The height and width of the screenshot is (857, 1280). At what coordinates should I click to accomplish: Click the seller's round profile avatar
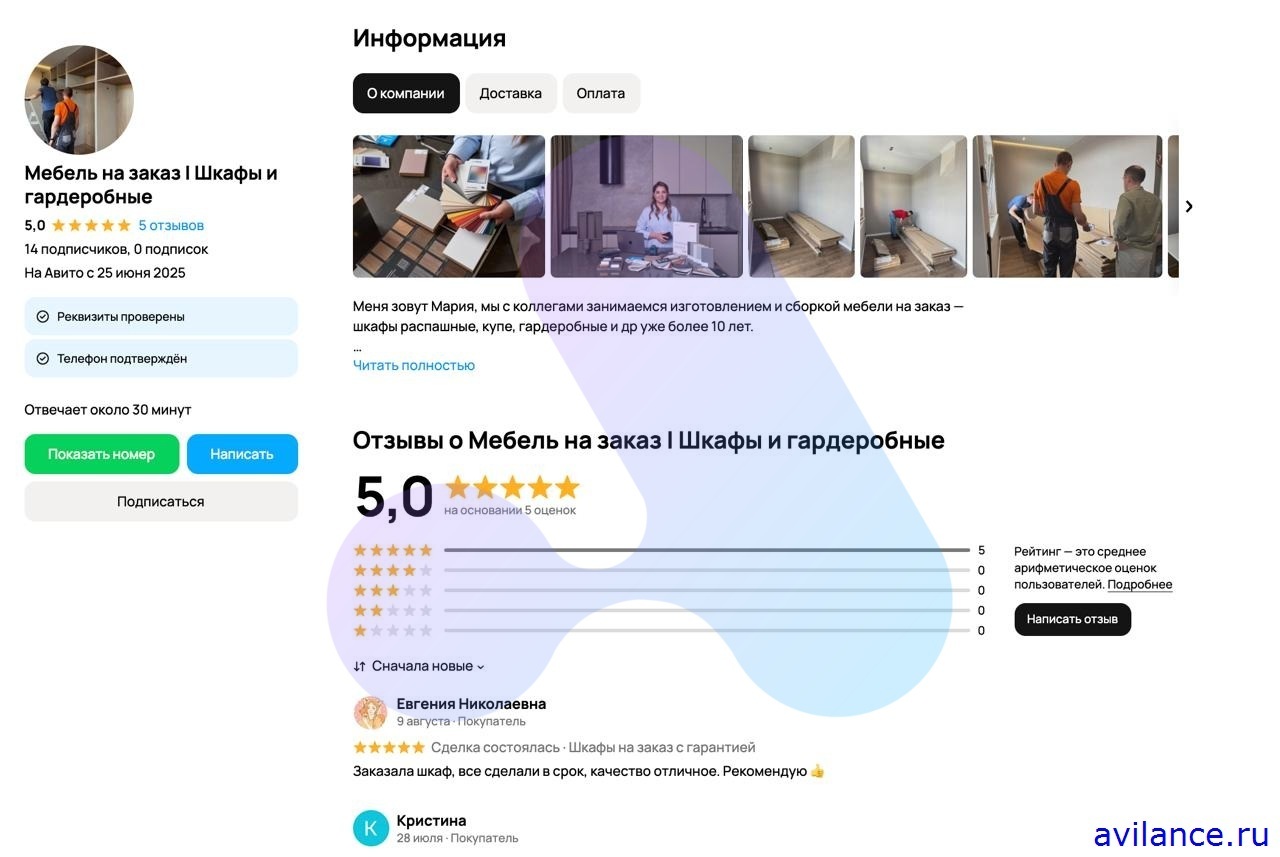coord(79,99)
